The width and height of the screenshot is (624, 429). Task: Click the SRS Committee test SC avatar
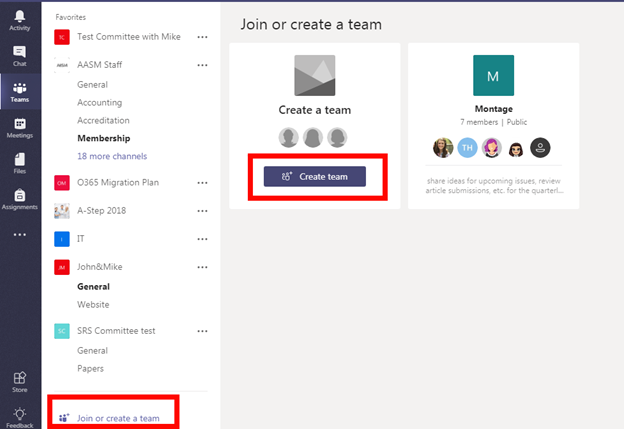coord(62,331)
